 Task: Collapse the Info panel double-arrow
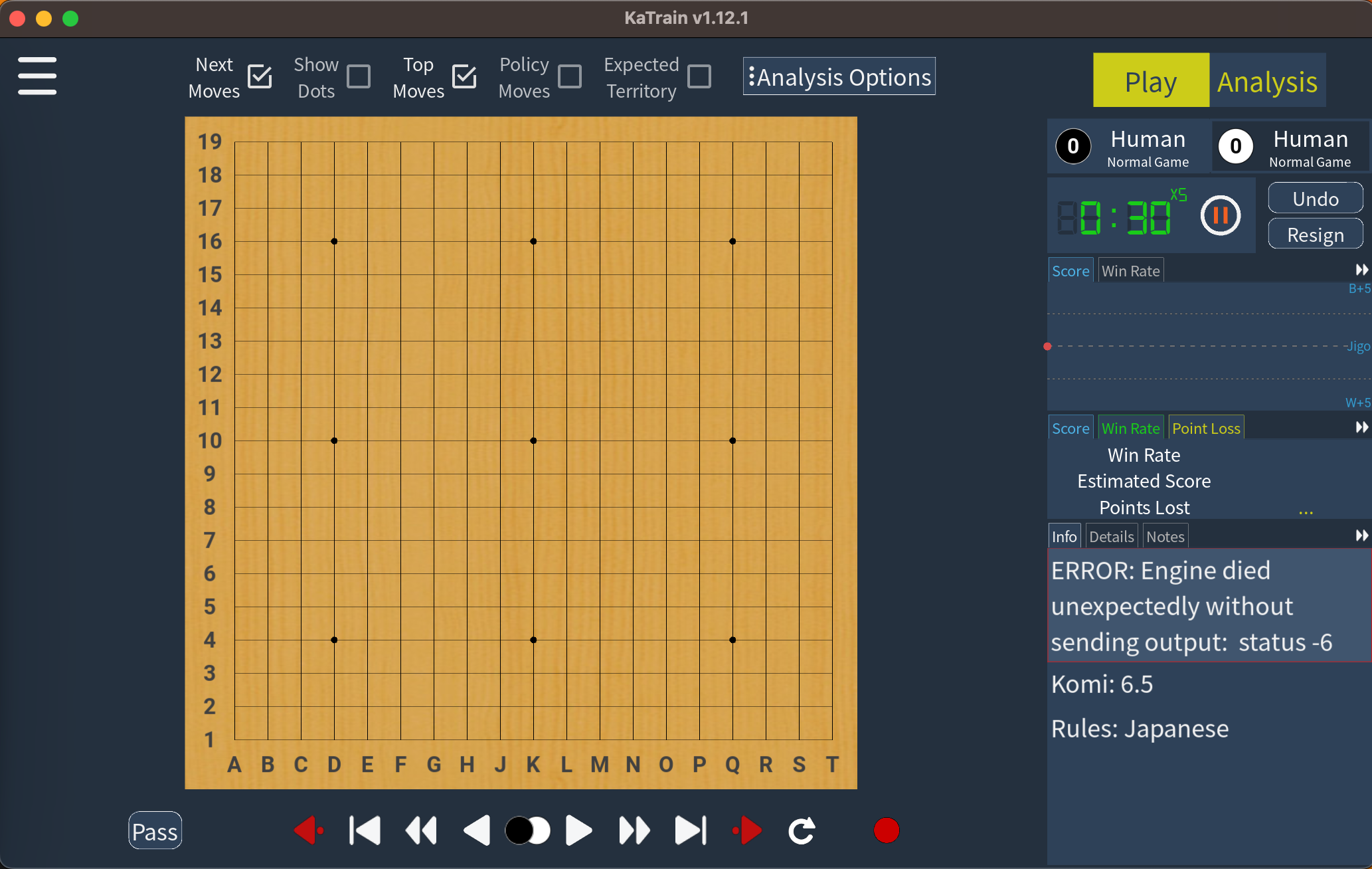tap(1361, 535)
